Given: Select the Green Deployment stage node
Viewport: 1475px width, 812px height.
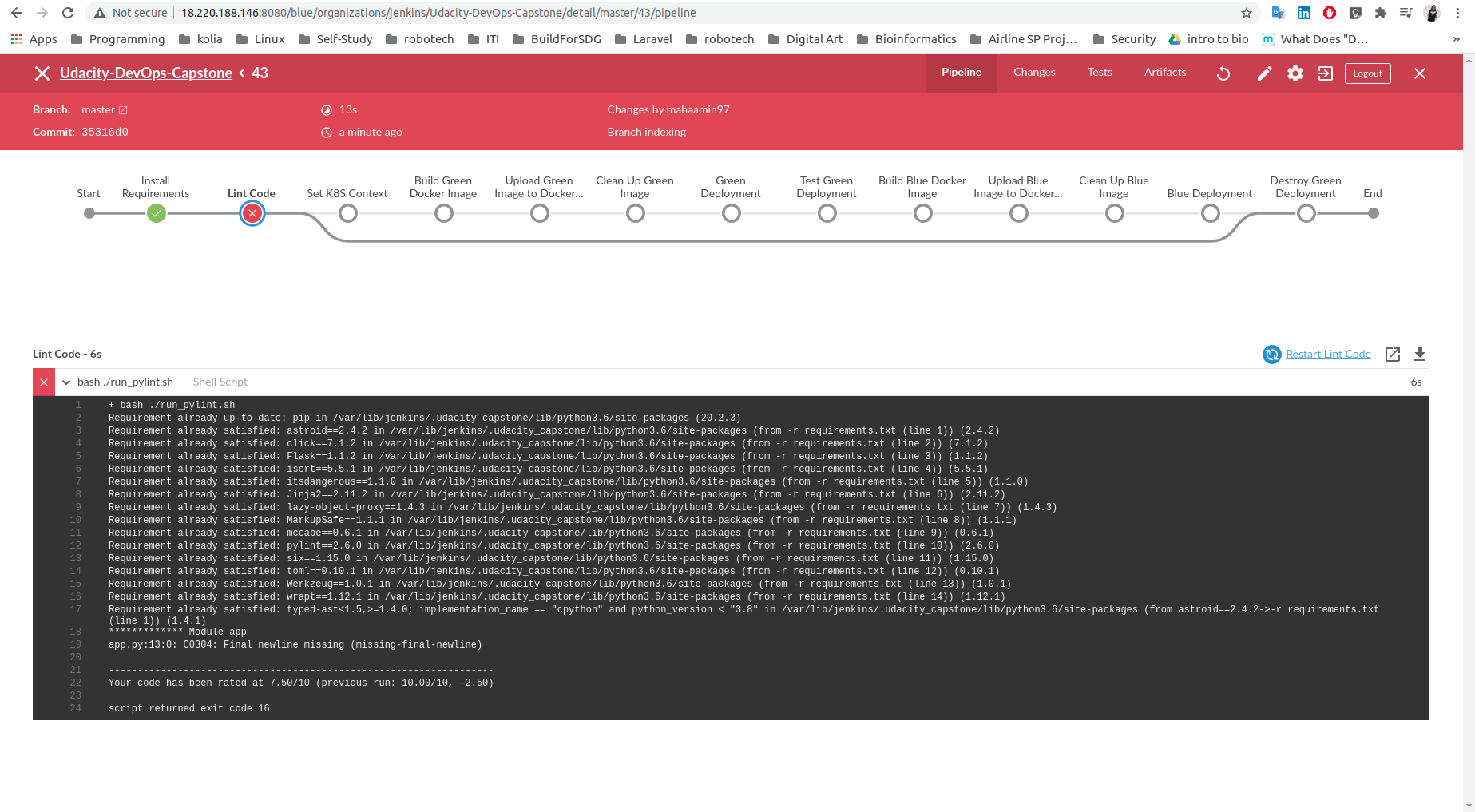Looking at the screenshot, I should point(732,213).
